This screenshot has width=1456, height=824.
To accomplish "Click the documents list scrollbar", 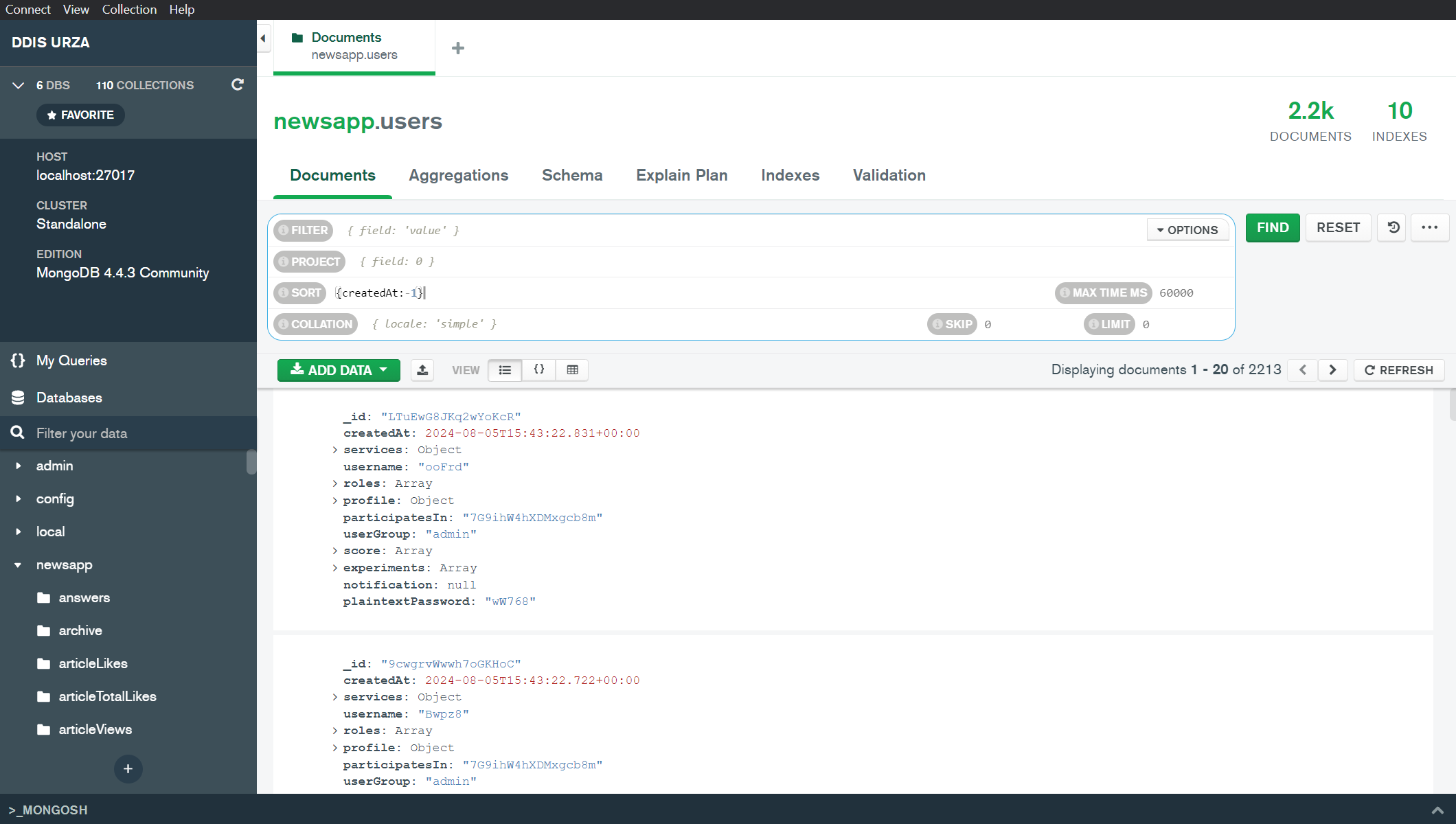I will click(1452, 405).
